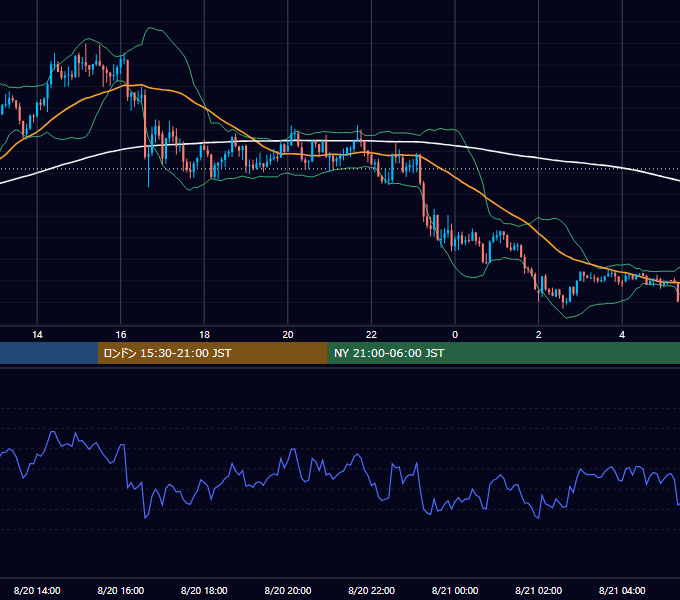Click the 8/21 02:00 time label

pos(539,590)
